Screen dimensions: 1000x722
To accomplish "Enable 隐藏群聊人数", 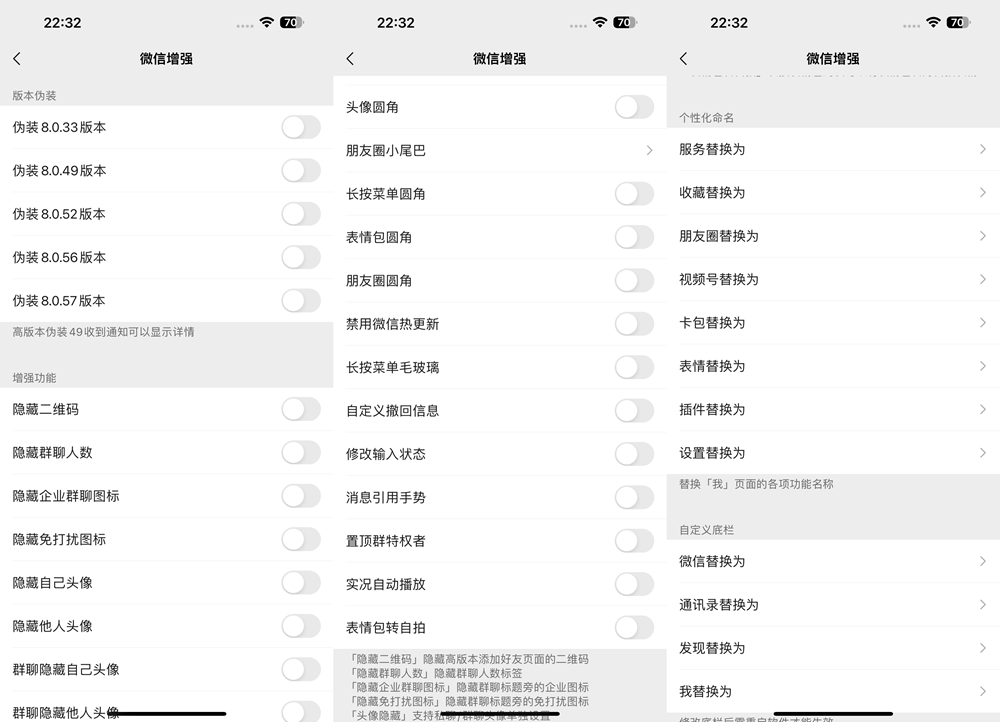I will tap(299, 452).
